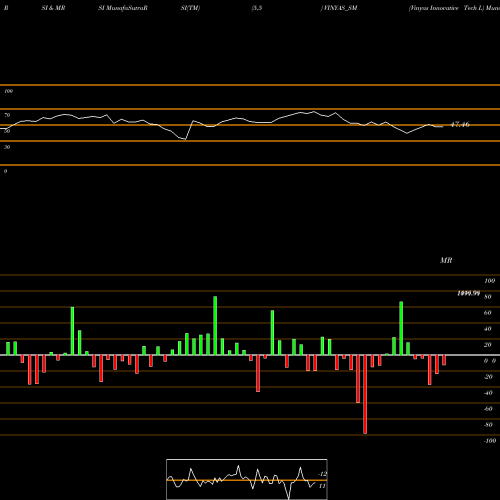Click the end of the RSI line
Image resolution: width=500 pixels, height=500 pixels.
(x=443, y=126)
